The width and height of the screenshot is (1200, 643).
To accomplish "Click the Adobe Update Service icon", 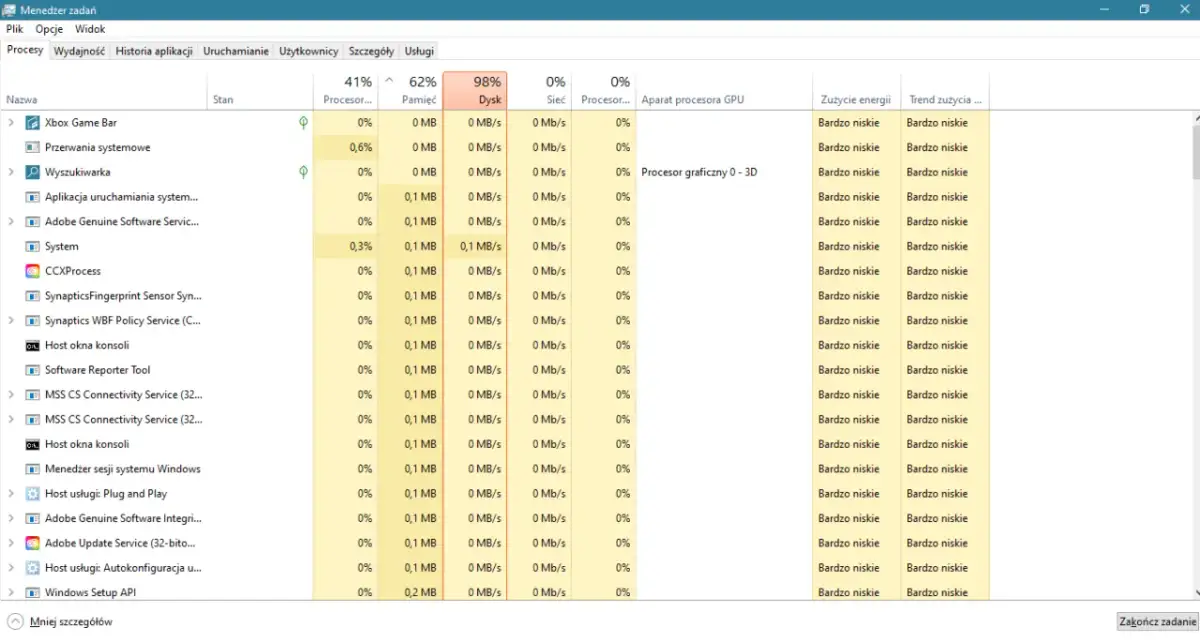I will pos(31,542).
